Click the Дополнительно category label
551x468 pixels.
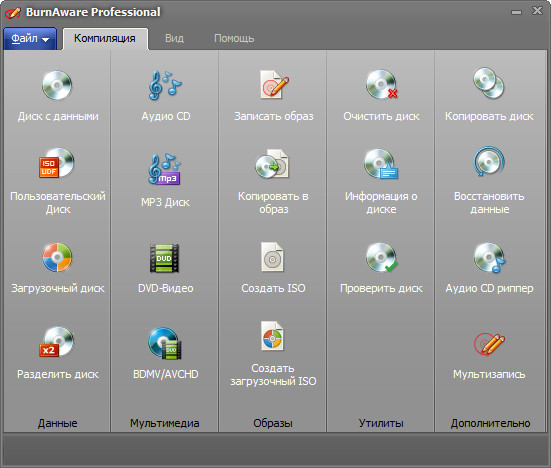490,423
